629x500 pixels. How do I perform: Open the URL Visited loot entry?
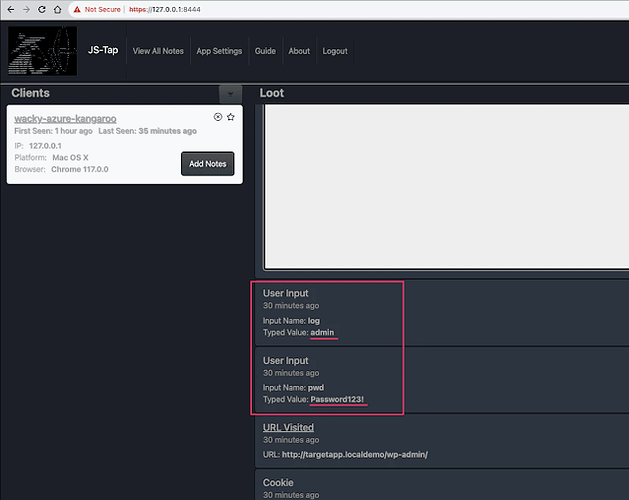(288, 427)
